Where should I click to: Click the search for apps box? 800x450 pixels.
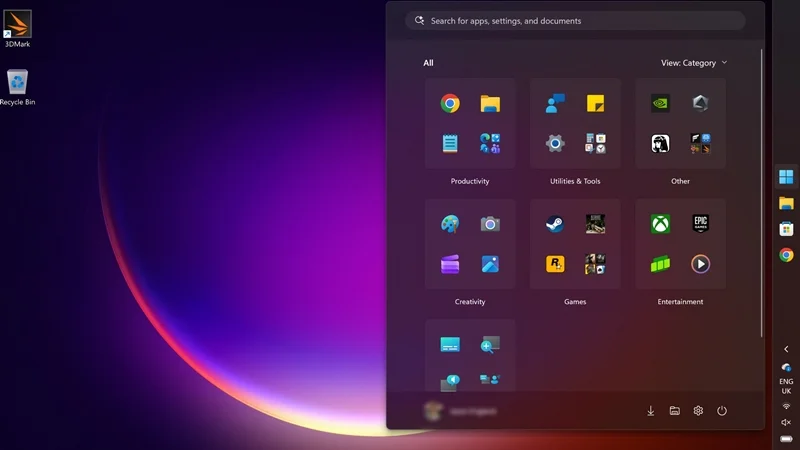(x=575, y=21)
